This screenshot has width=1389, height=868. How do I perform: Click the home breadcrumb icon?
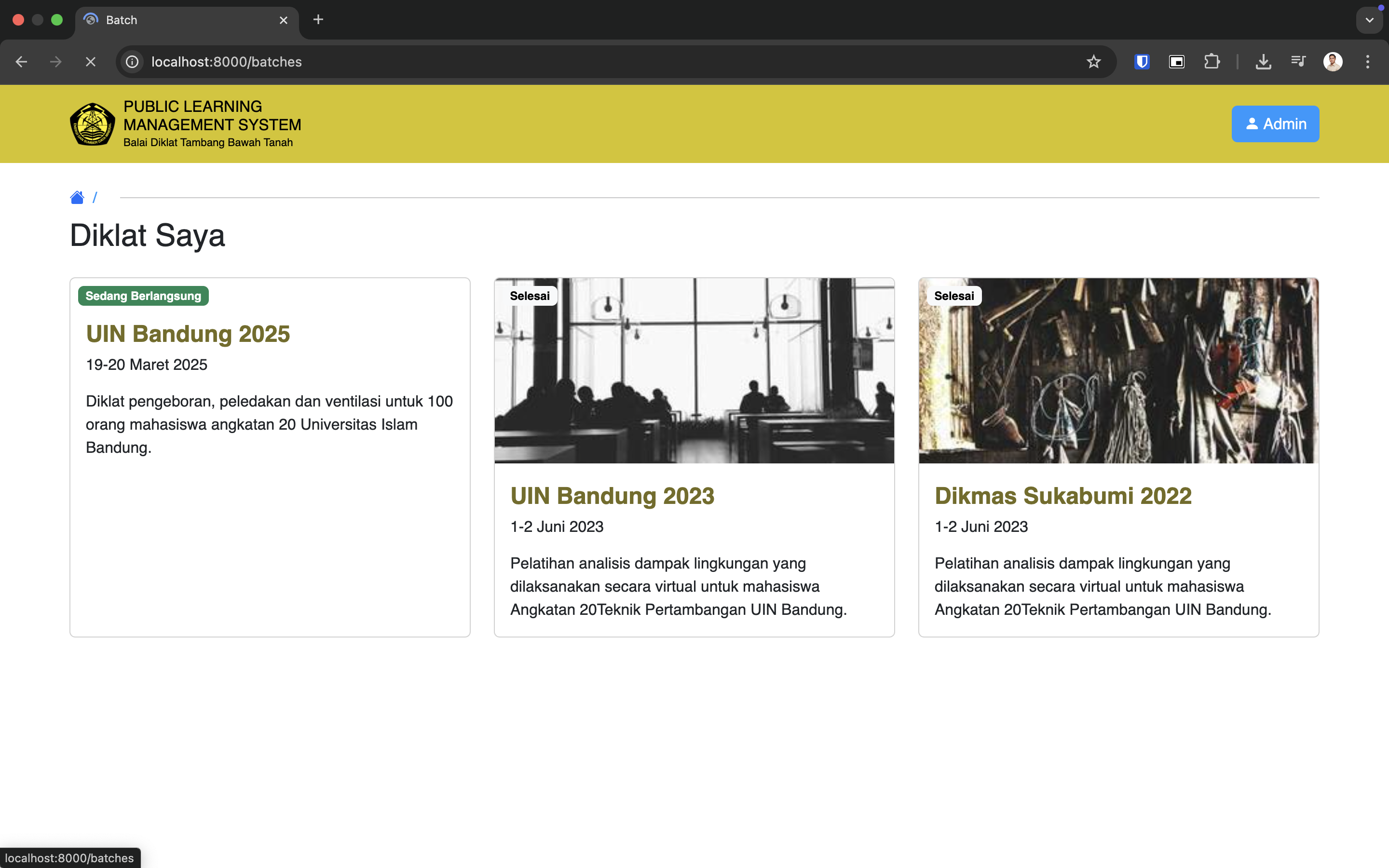77,198
